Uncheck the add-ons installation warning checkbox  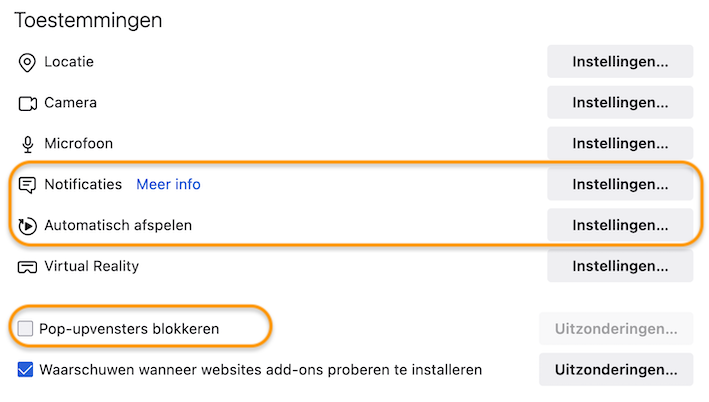pos(25,369)
